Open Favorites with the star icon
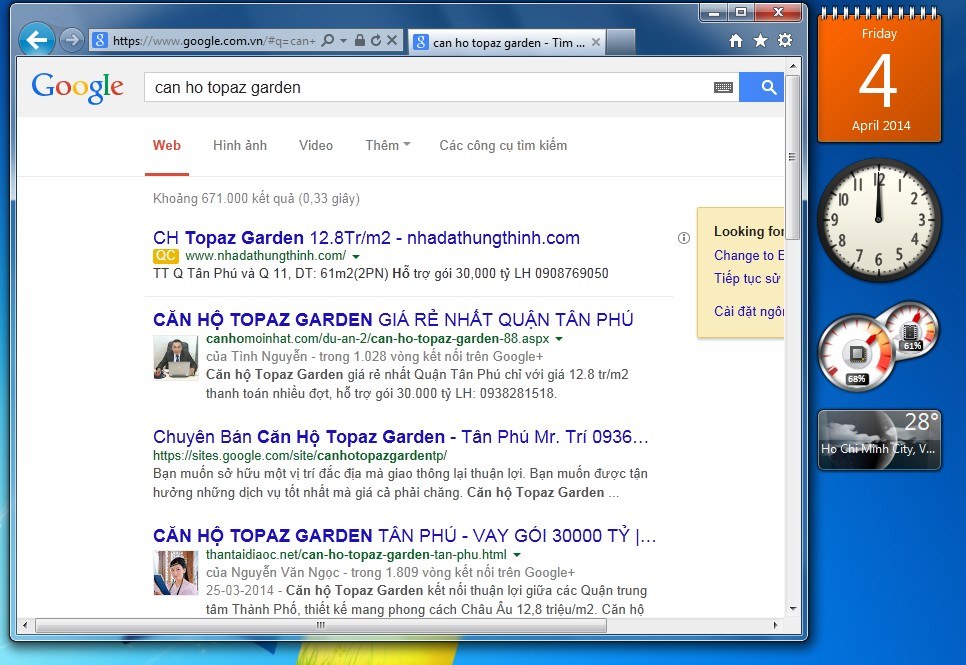Screen dimensions: 966x665 [761, 41]
